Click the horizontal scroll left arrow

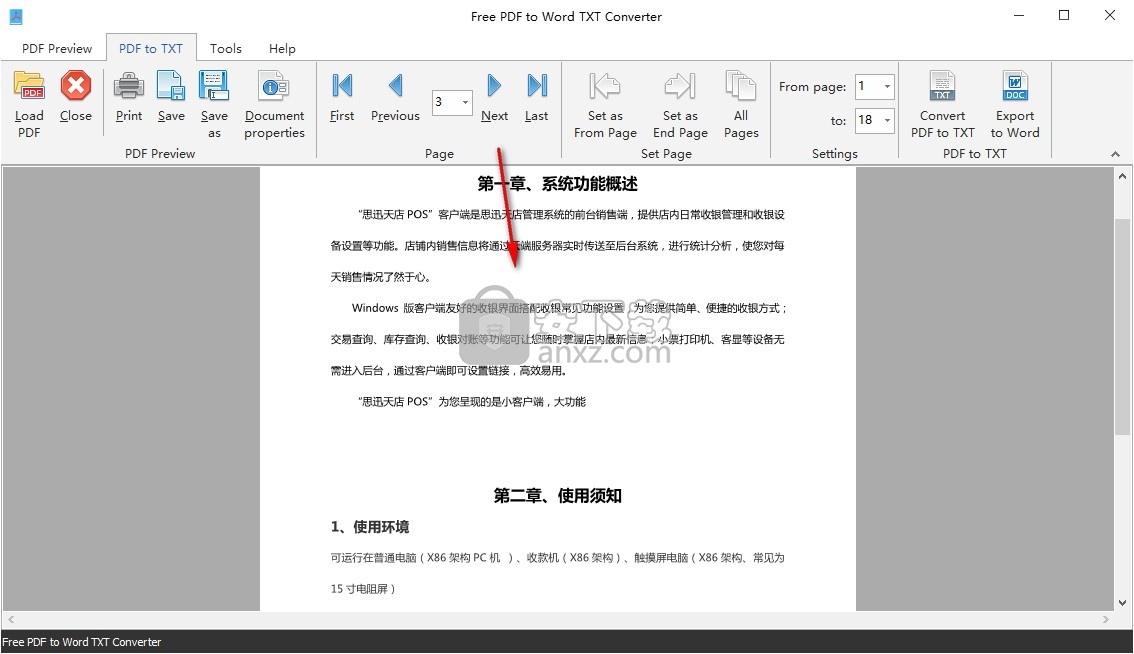(x=11, y=619)
